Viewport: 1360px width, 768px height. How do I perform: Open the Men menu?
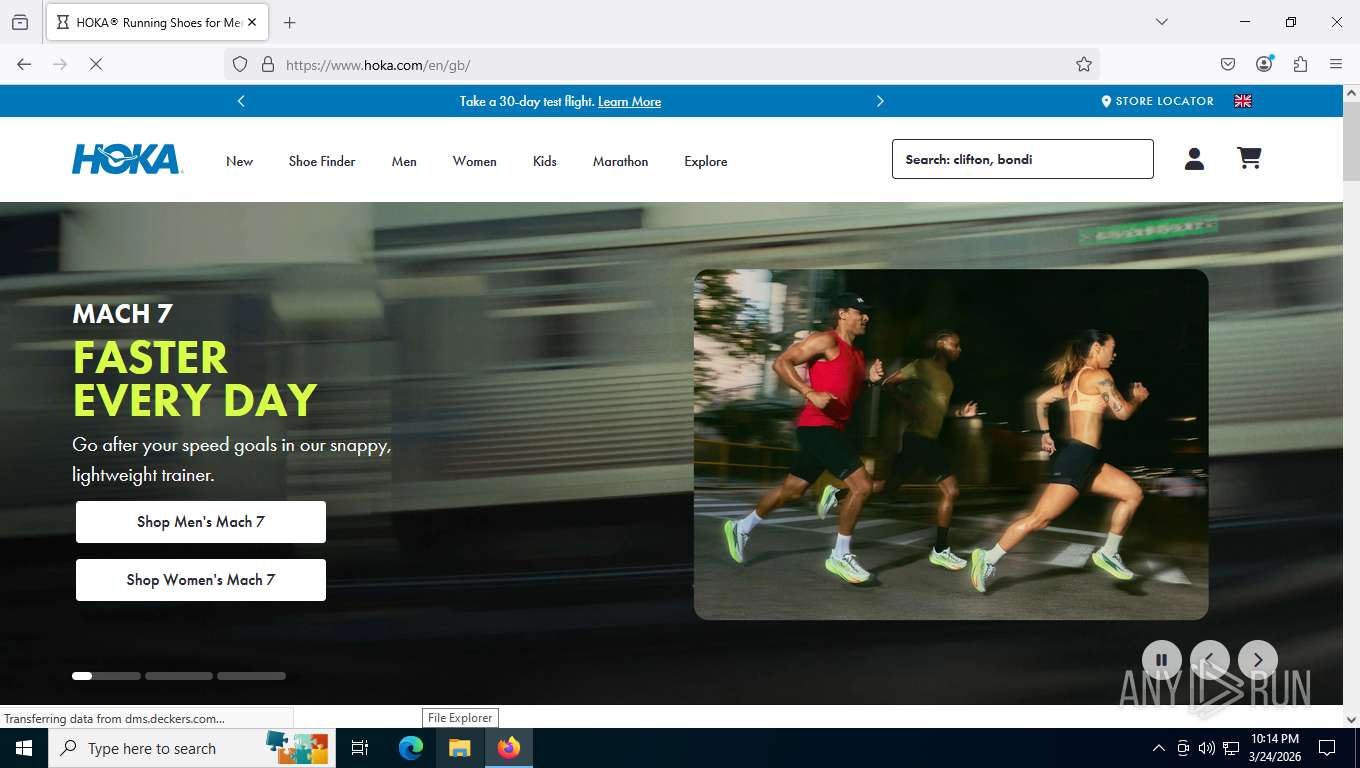(404, 161)
